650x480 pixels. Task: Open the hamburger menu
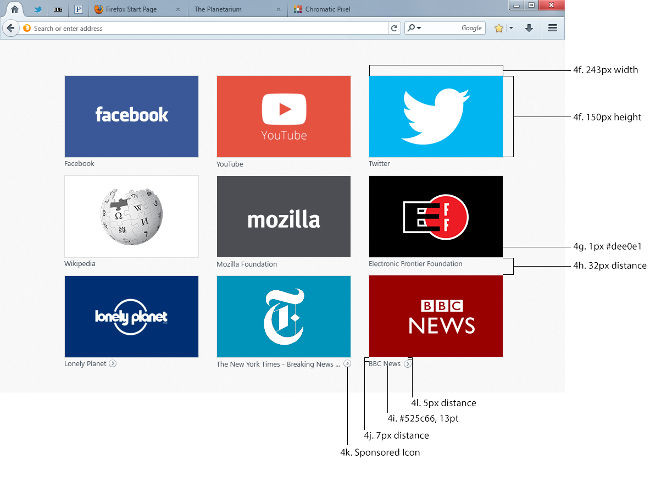click(x=552, y=28)
